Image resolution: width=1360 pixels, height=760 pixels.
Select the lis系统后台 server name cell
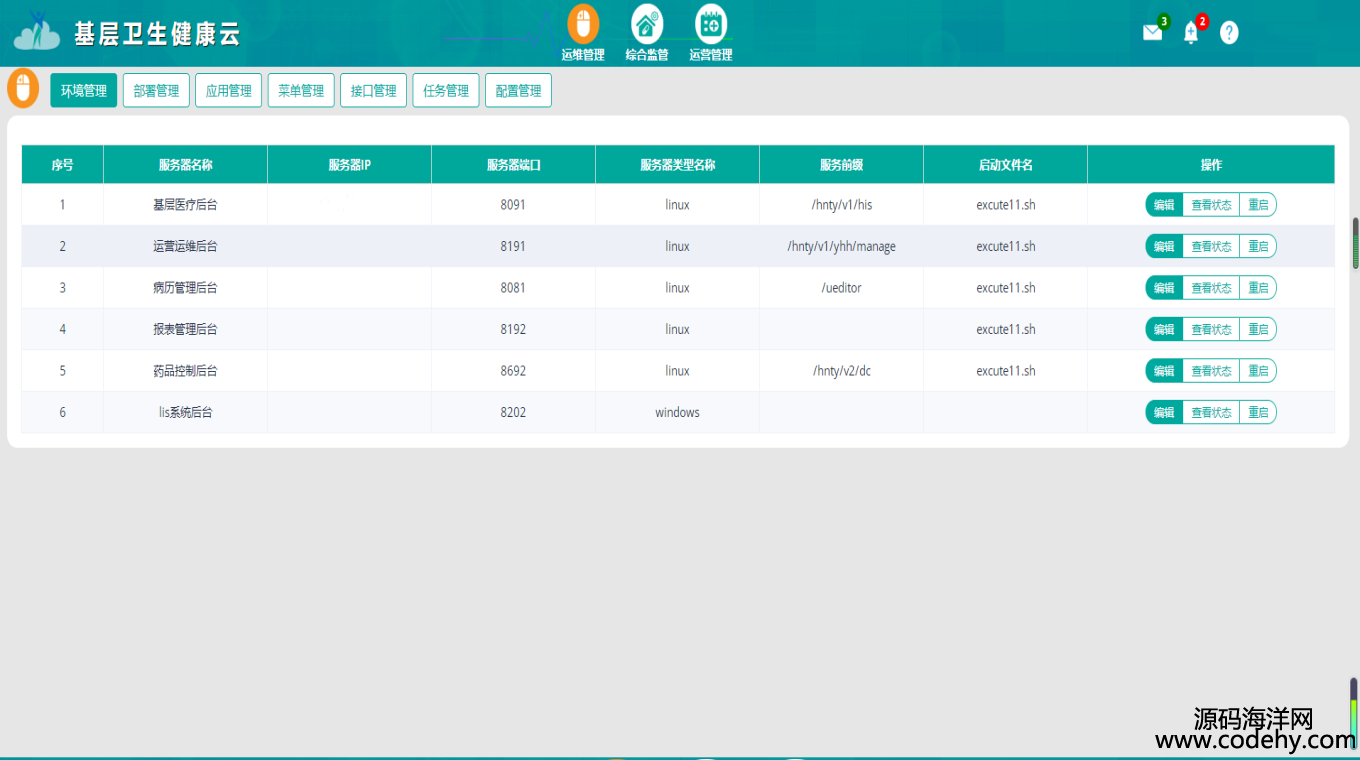[x=185, y=412]
